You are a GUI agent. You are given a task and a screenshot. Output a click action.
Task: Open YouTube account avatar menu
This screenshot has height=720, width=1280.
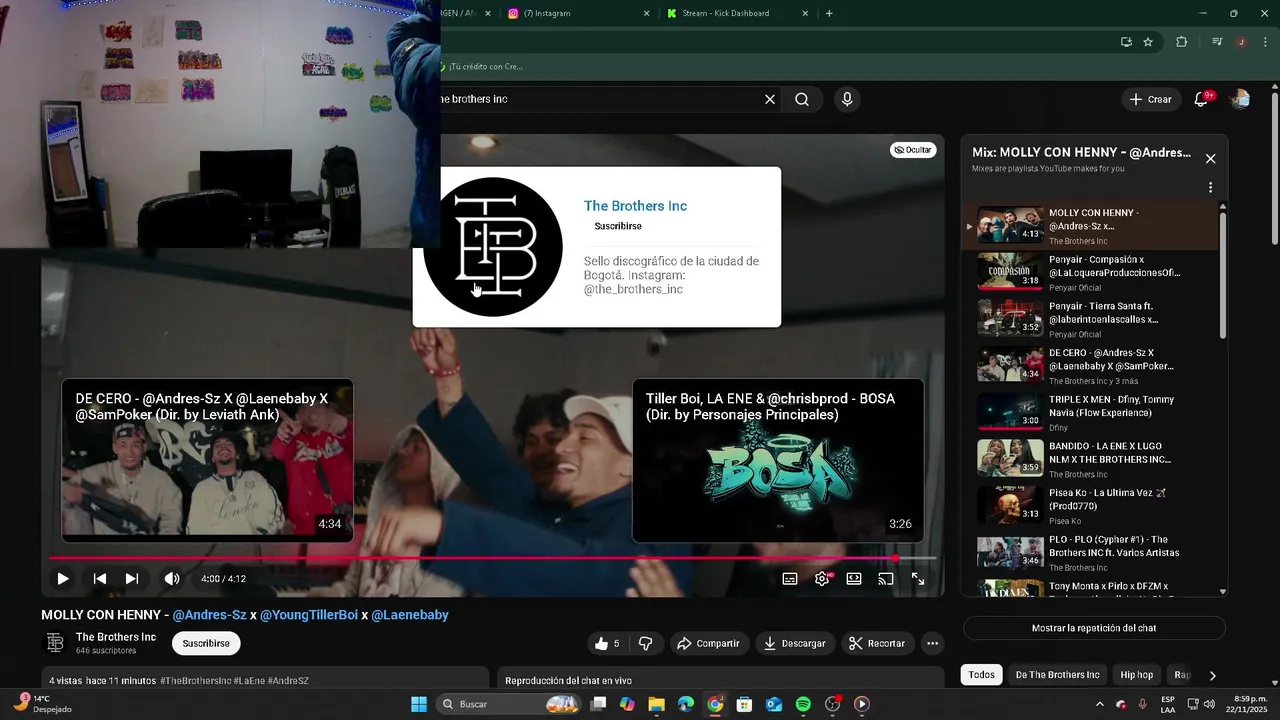click(1240, 99)
